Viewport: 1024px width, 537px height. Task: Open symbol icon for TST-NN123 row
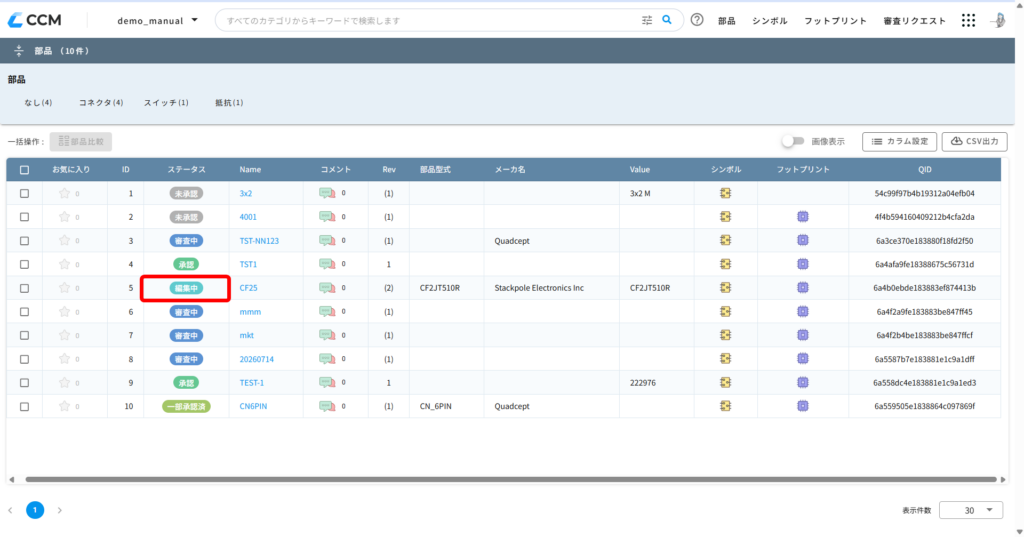(726, 240)
